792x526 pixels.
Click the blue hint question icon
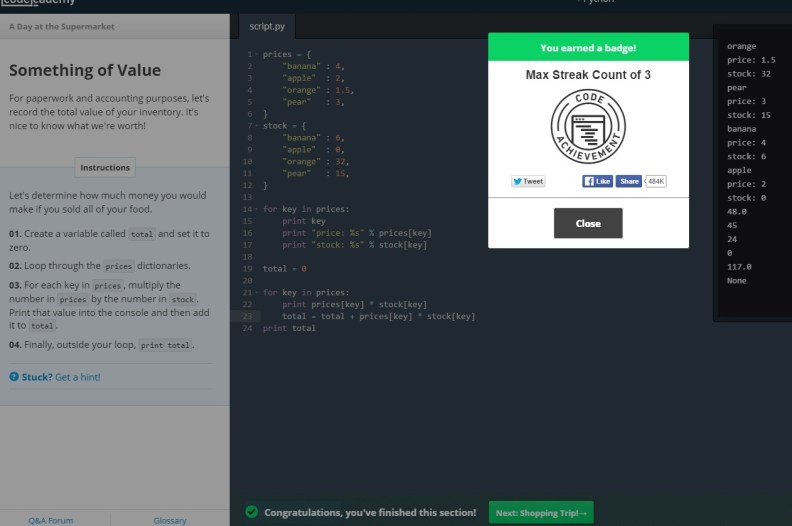pyautogui.click(x=14, y=376)
